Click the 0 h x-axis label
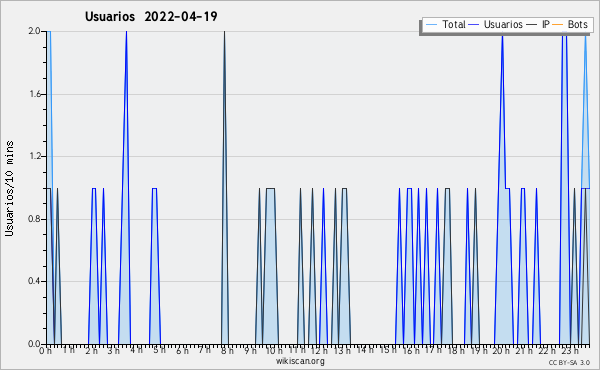This screenshot has height=370, width=600. [45, 351]
